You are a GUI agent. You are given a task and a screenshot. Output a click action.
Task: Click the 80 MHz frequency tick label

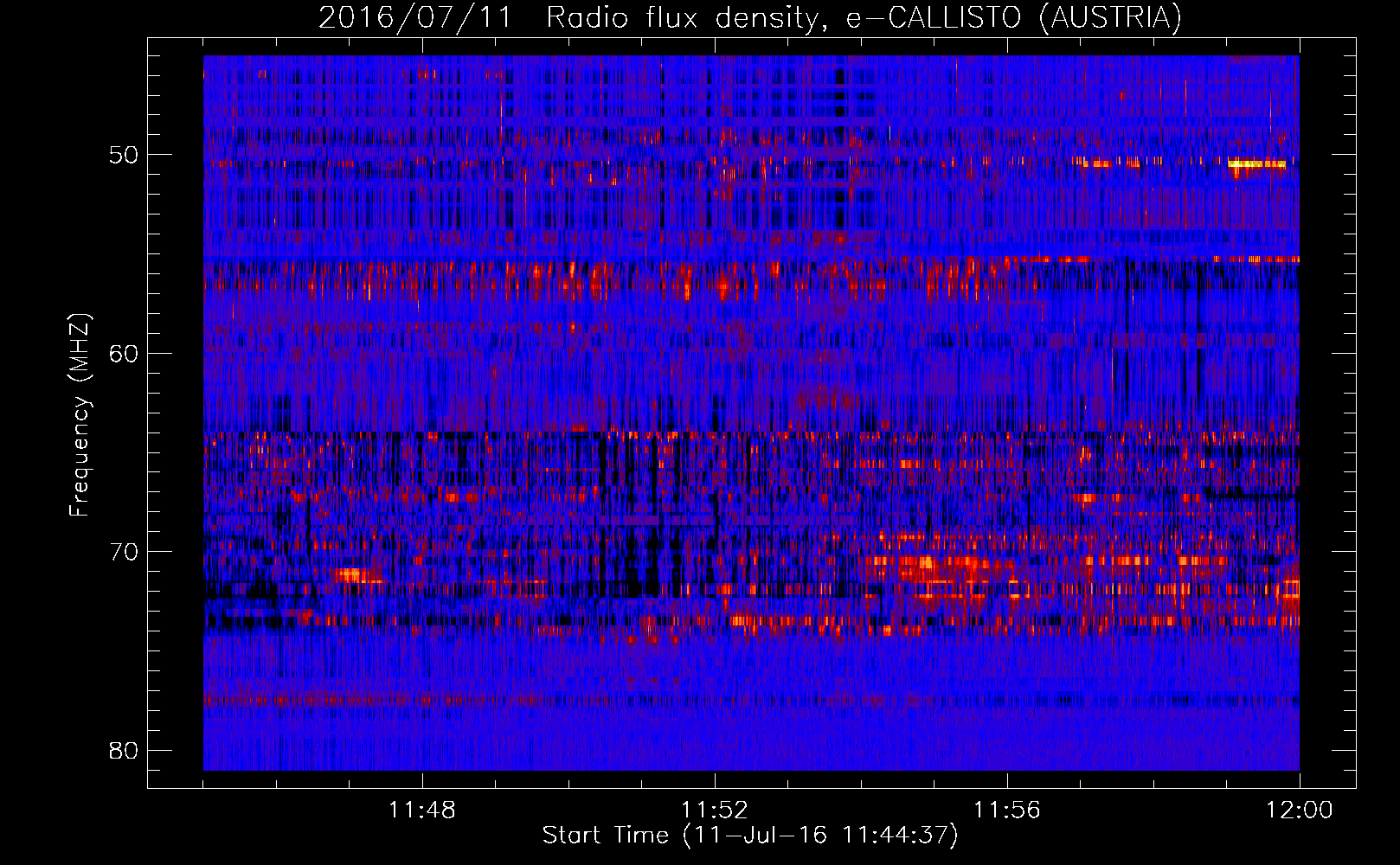(124, 750)
